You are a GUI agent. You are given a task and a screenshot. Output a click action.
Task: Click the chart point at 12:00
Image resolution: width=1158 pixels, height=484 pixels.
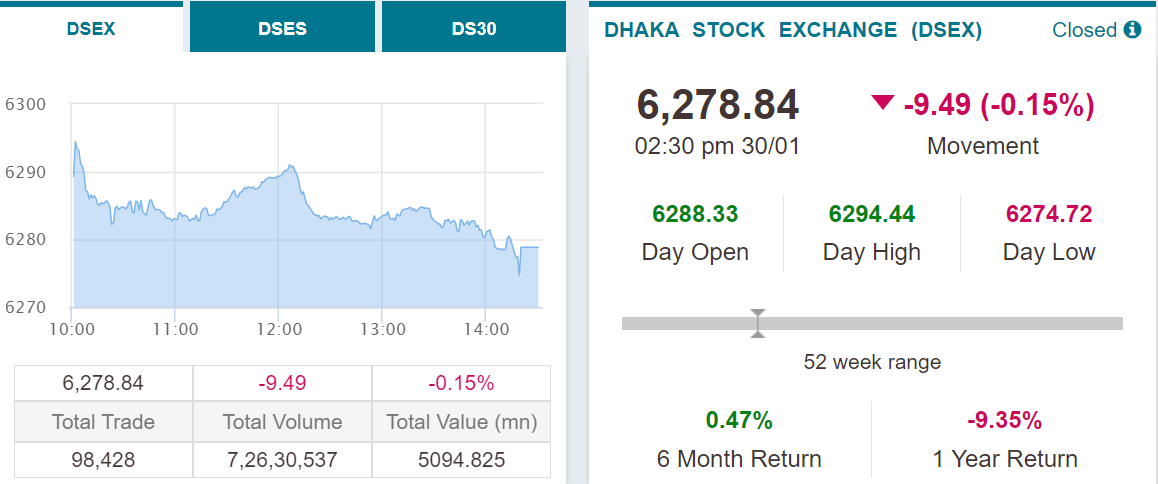pos(278,177)
